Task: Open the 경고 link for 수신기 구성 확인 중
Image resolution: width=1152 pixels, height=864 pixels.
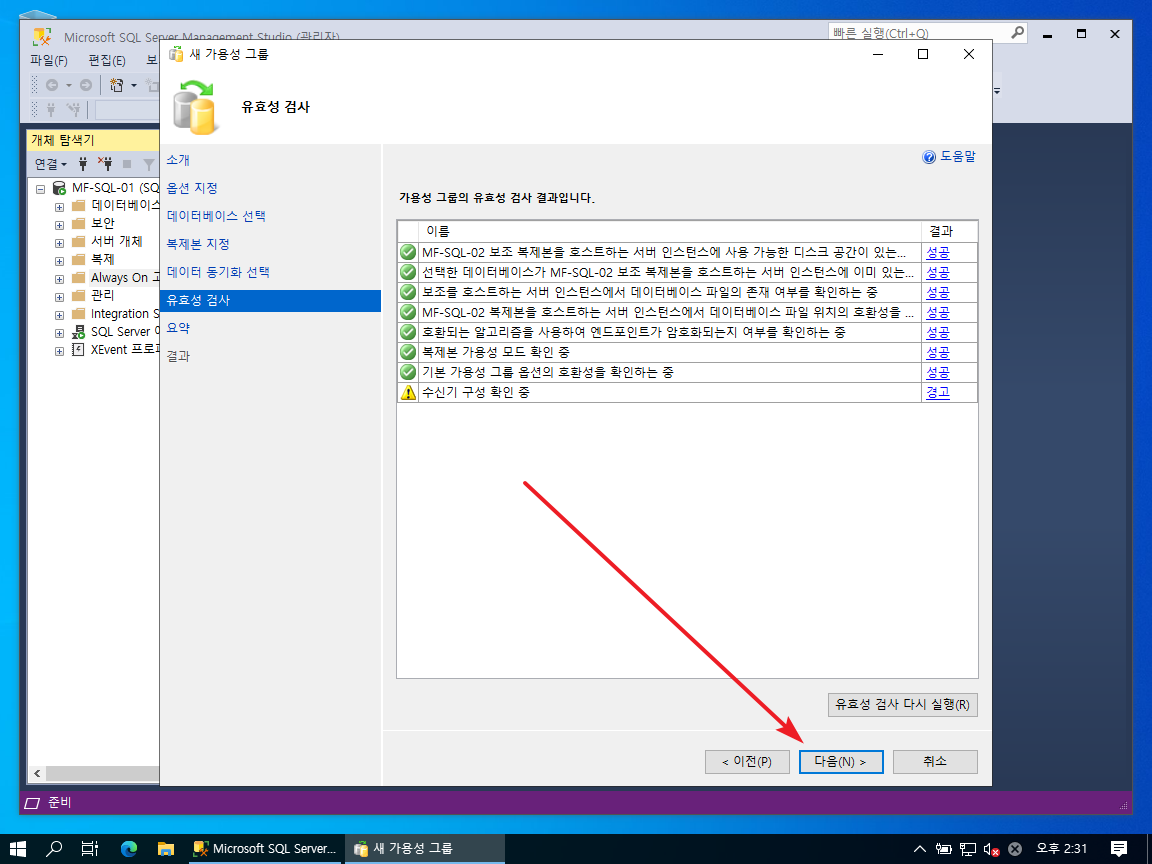Action: coord(937,392)
